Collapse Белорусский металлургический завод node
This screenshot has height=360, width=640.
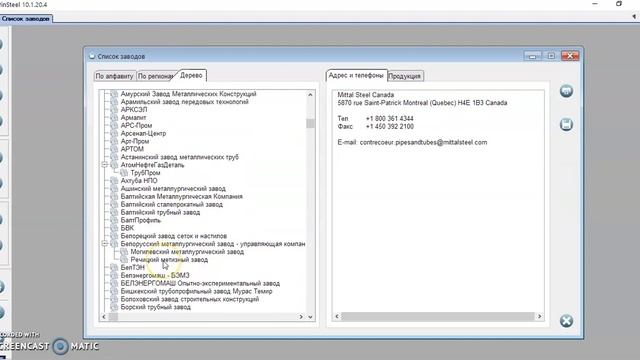(104, 244)
